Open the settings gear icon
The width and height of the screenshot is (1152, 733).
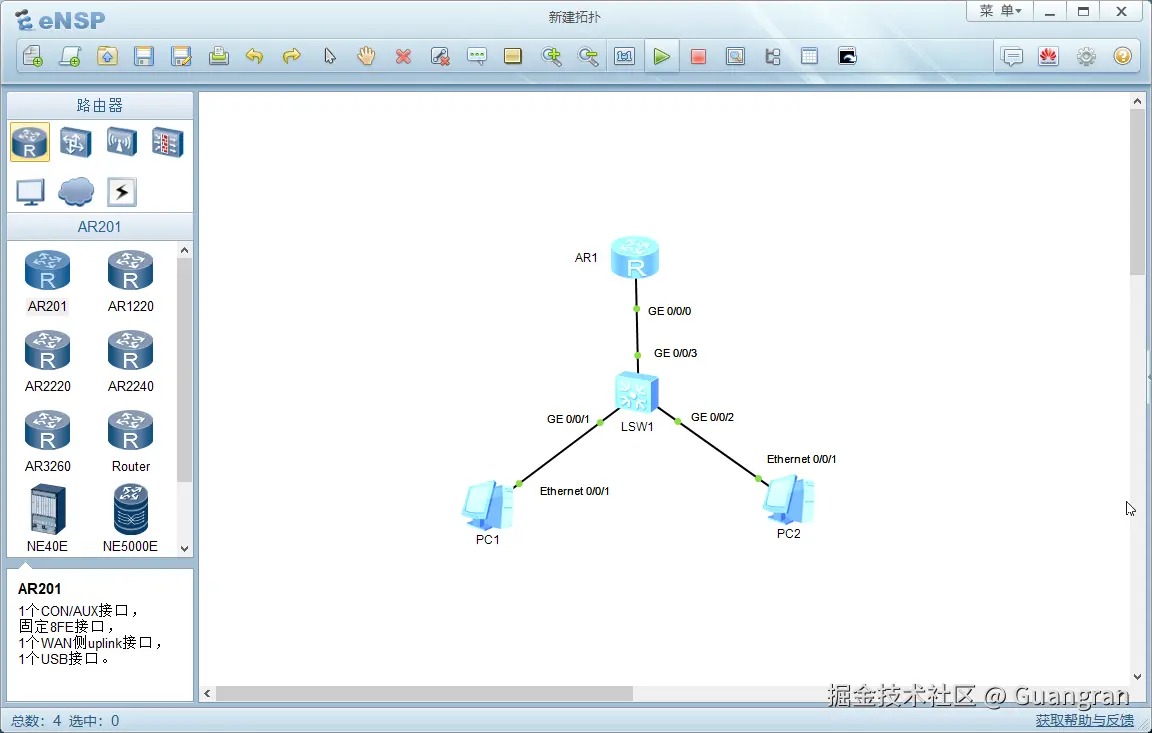point(1086,57)
